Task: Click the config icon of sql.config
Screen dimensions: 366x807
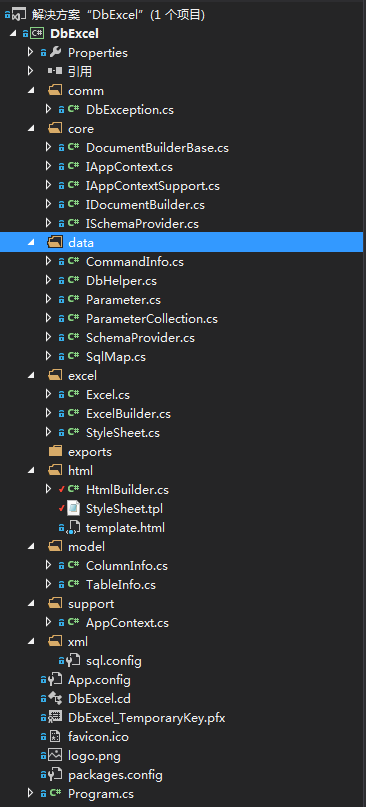Action: pos(73,660)
